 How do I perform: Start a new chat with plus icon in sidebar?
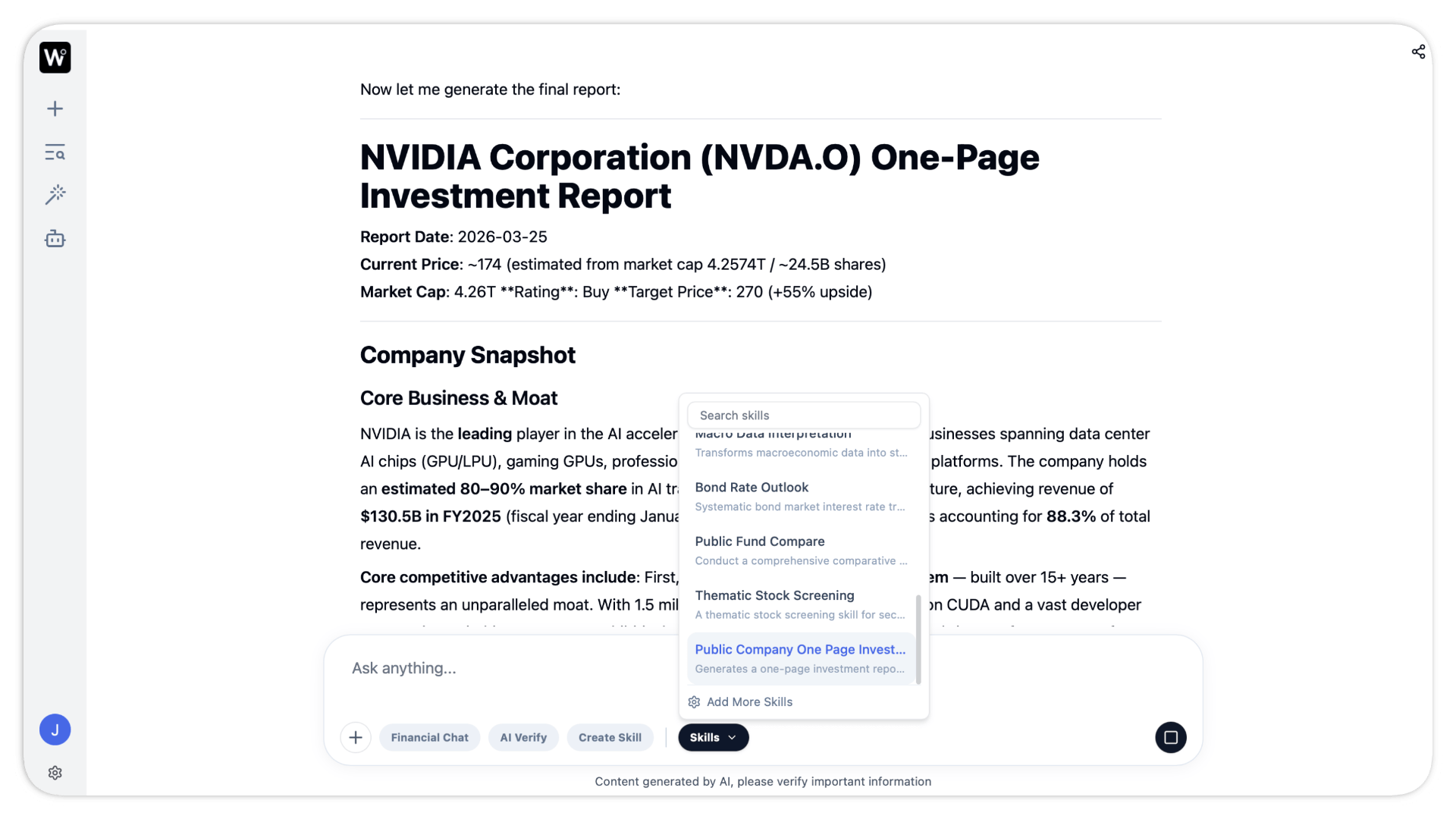pos(55,109)
